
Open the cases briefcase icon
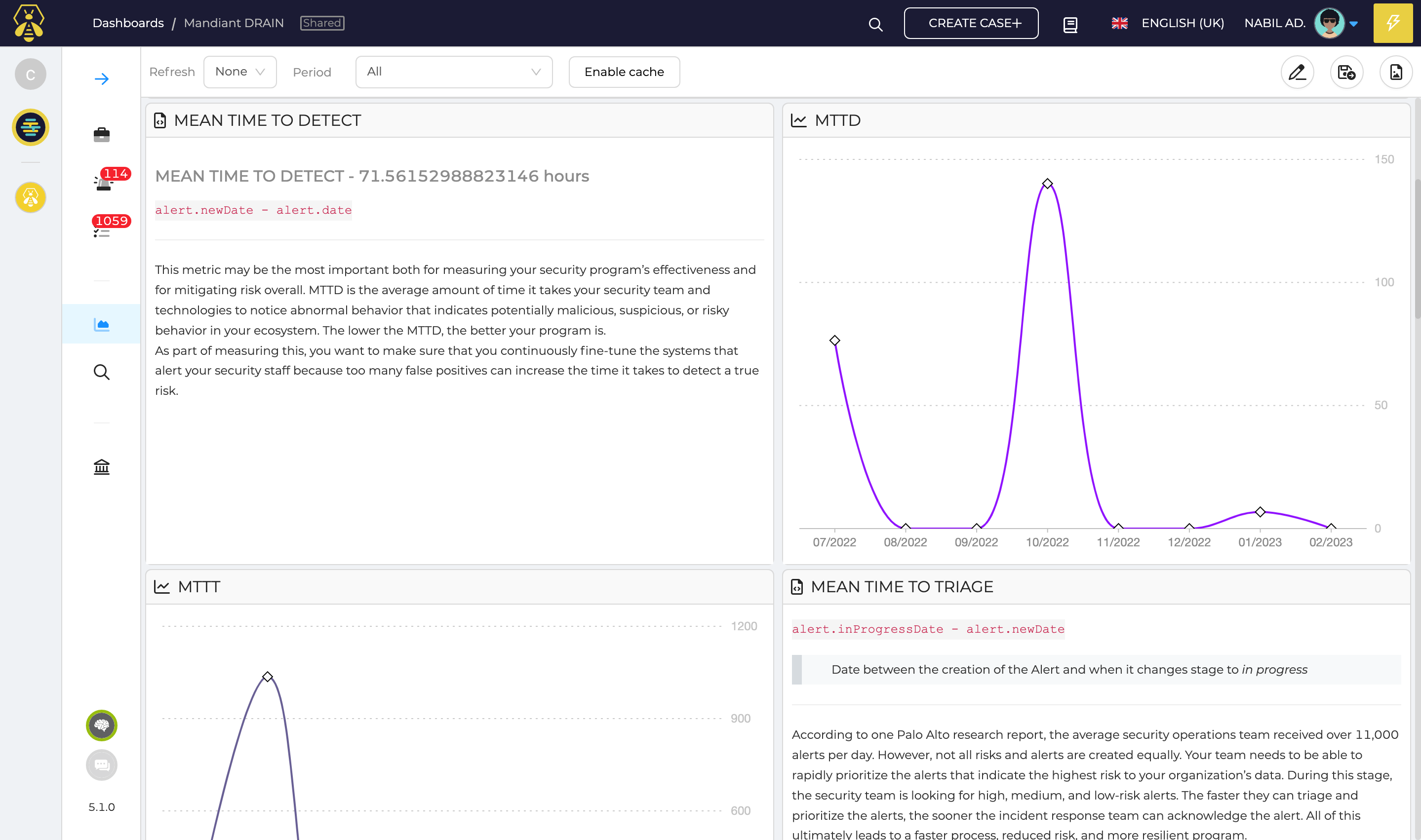pyautogui.click(x=101, y=135)
